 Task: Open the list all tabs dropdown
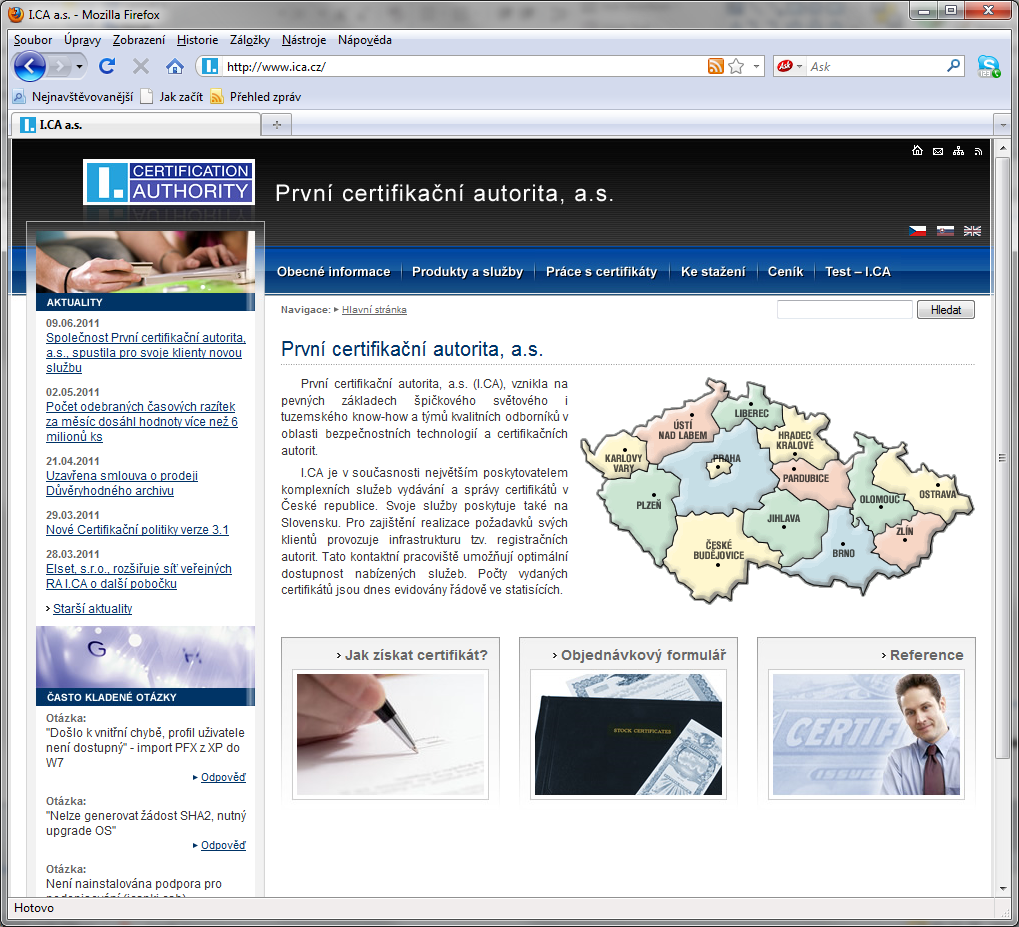coord(1003,125)
